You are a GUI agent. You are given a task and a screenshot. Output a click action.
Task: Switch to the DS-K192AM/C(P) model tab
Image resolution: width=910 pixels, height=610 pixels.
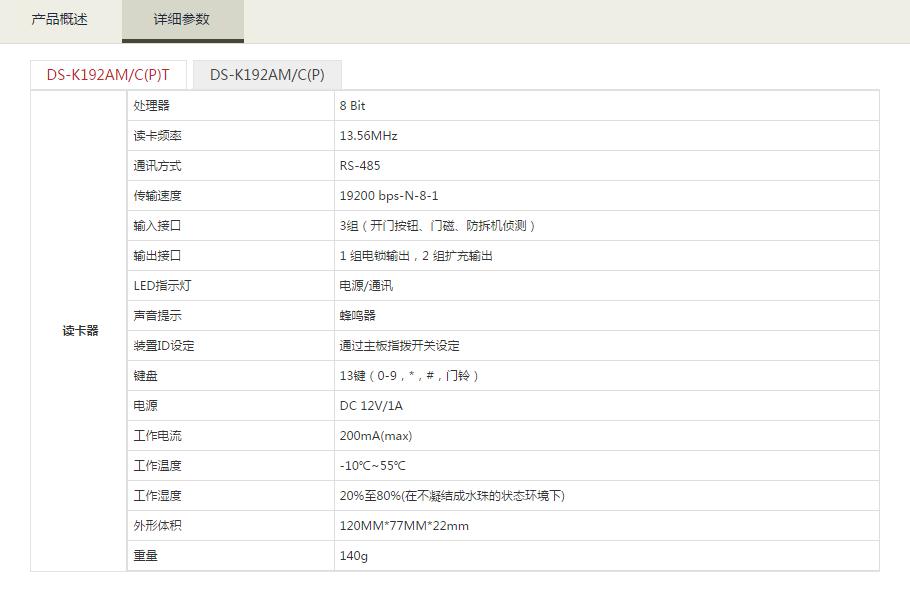(267, 75)
